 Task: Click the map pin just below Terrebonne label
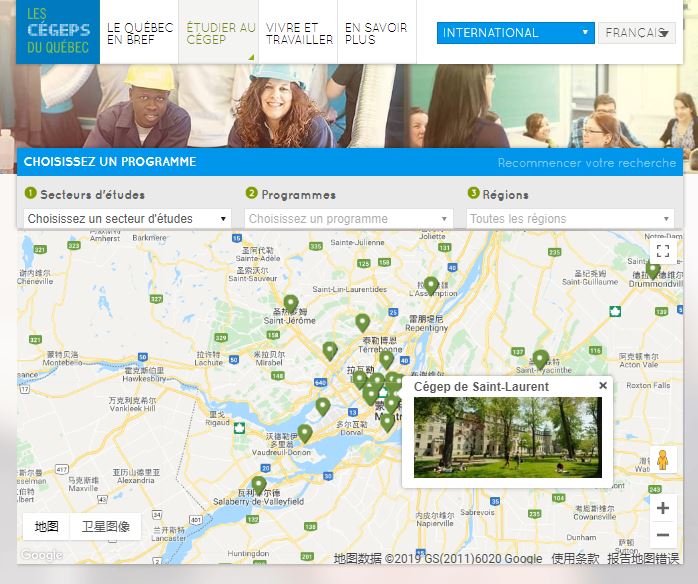pyautogui.click(x=386, y=360)
